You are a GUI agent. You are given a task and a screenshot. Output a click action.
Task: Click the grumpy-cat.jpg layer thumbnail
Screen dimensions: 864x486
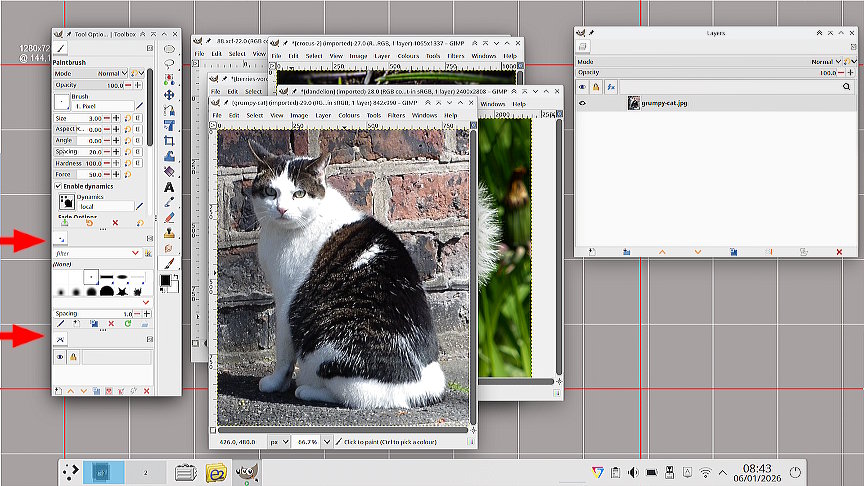(633, 102)
